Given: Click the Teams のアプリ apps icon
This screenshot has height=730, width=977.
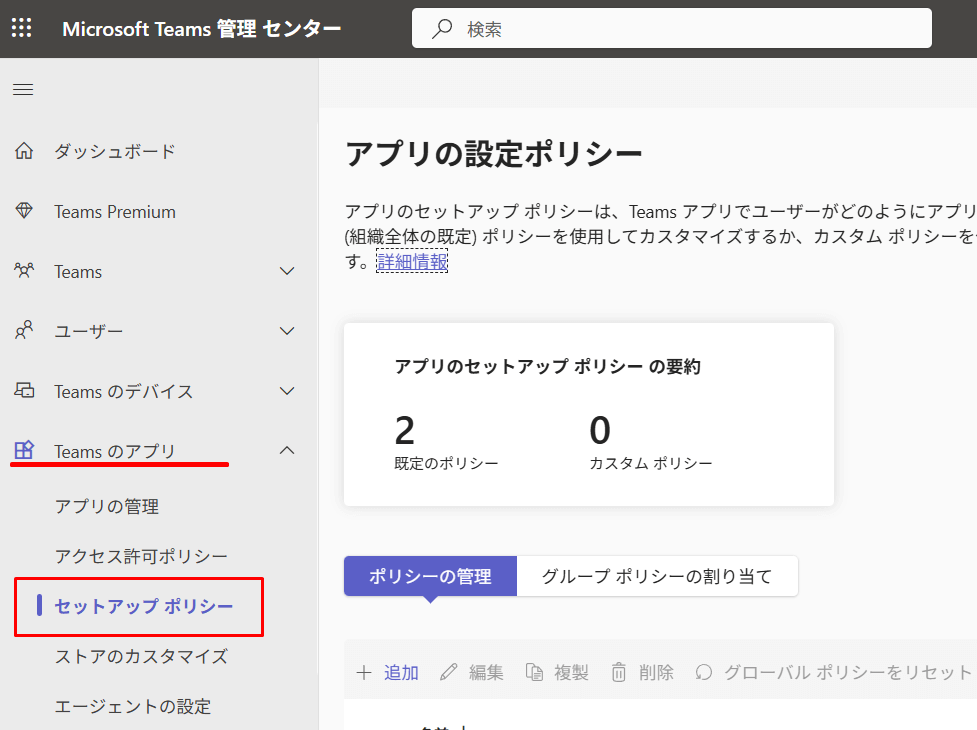Looking at the screenshot, I should click(24, 451).
